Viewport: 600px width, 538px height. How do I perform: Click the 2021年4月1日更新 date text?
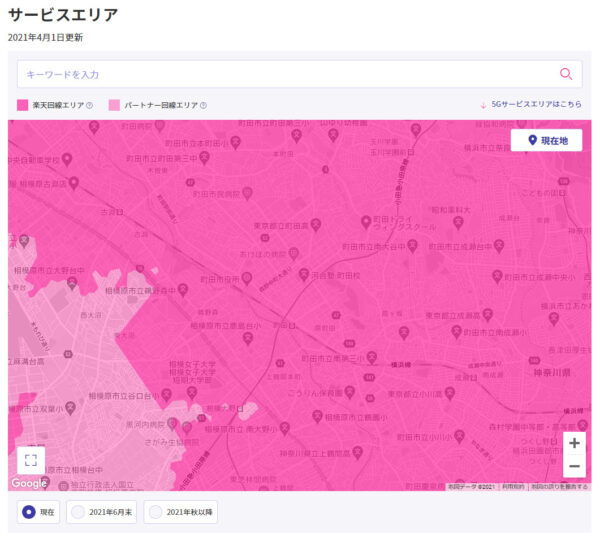click(45, 37)
